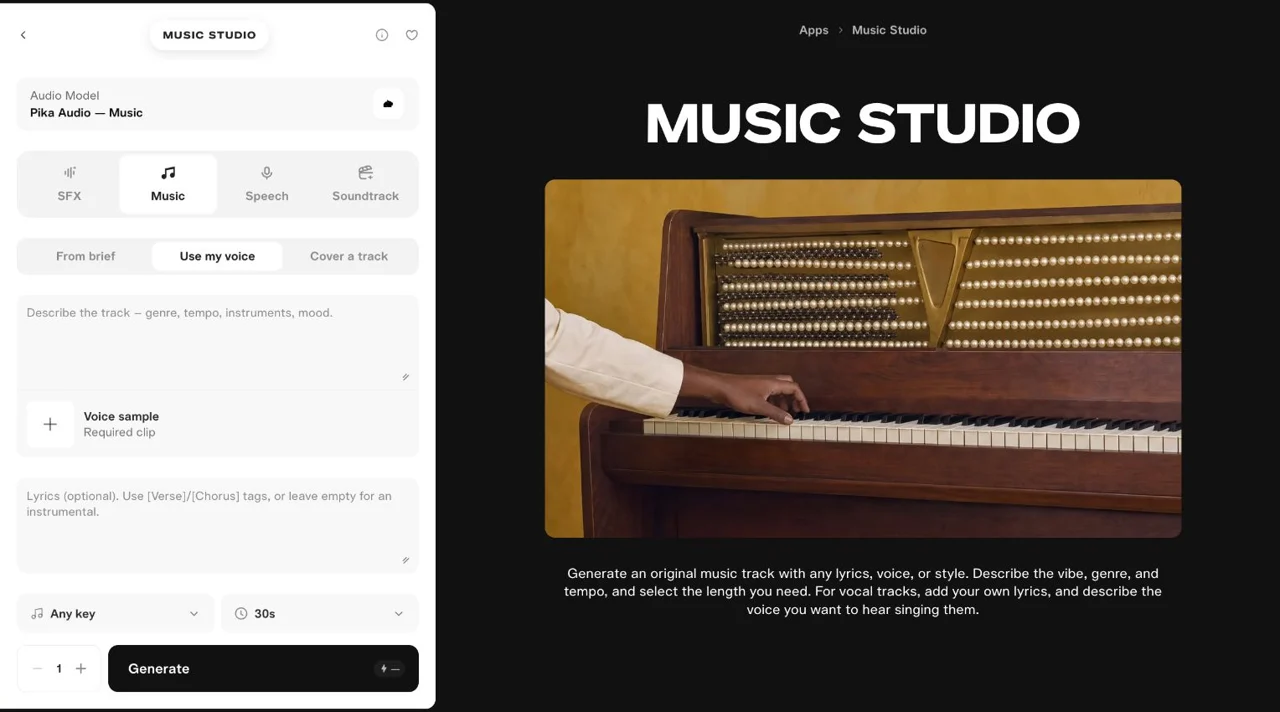The width and height of the screenshot is (1280, 712).
Task: Click the MUSIC STUDIO title pill
Action: (x=209, y=35)
